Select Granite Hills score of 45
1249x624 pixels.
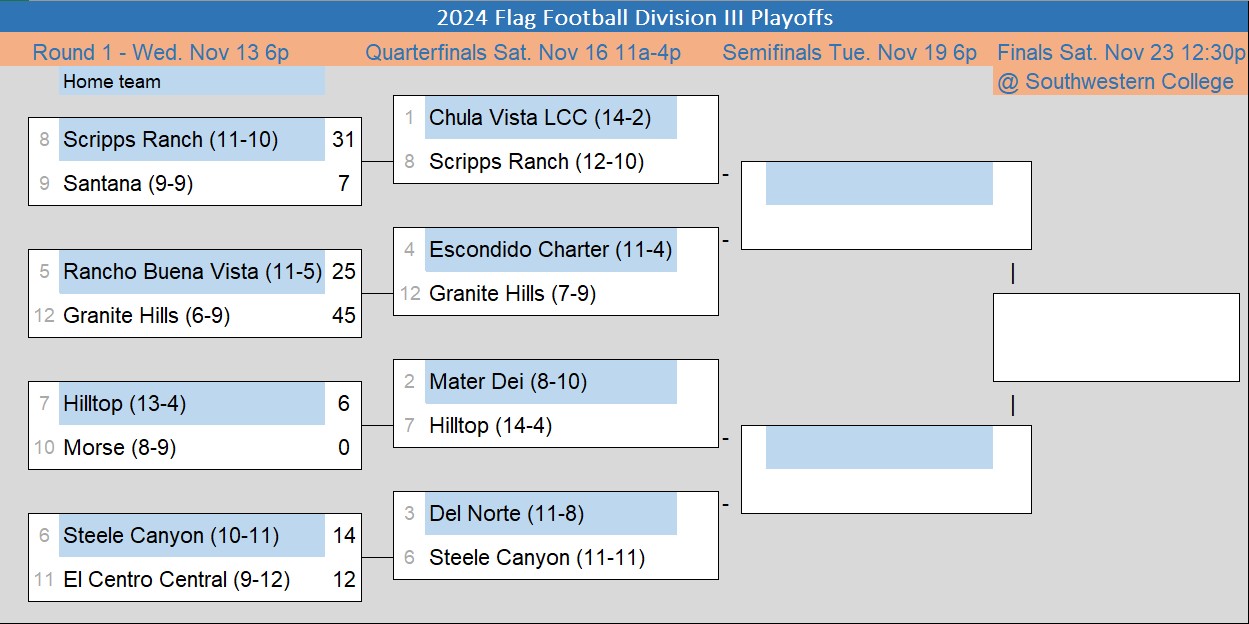point(343,316)
